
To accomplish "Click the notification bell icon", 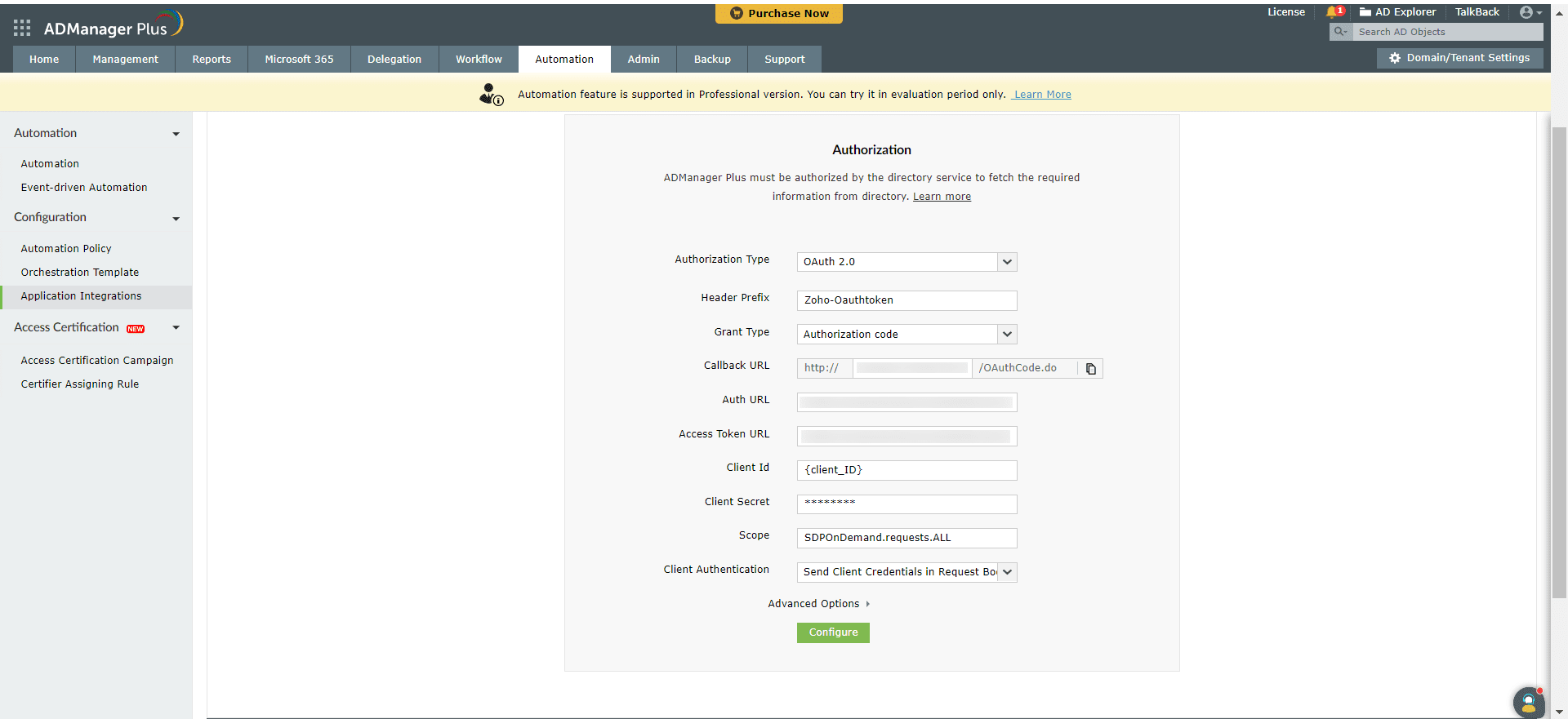I will (x=1333, y=12).
